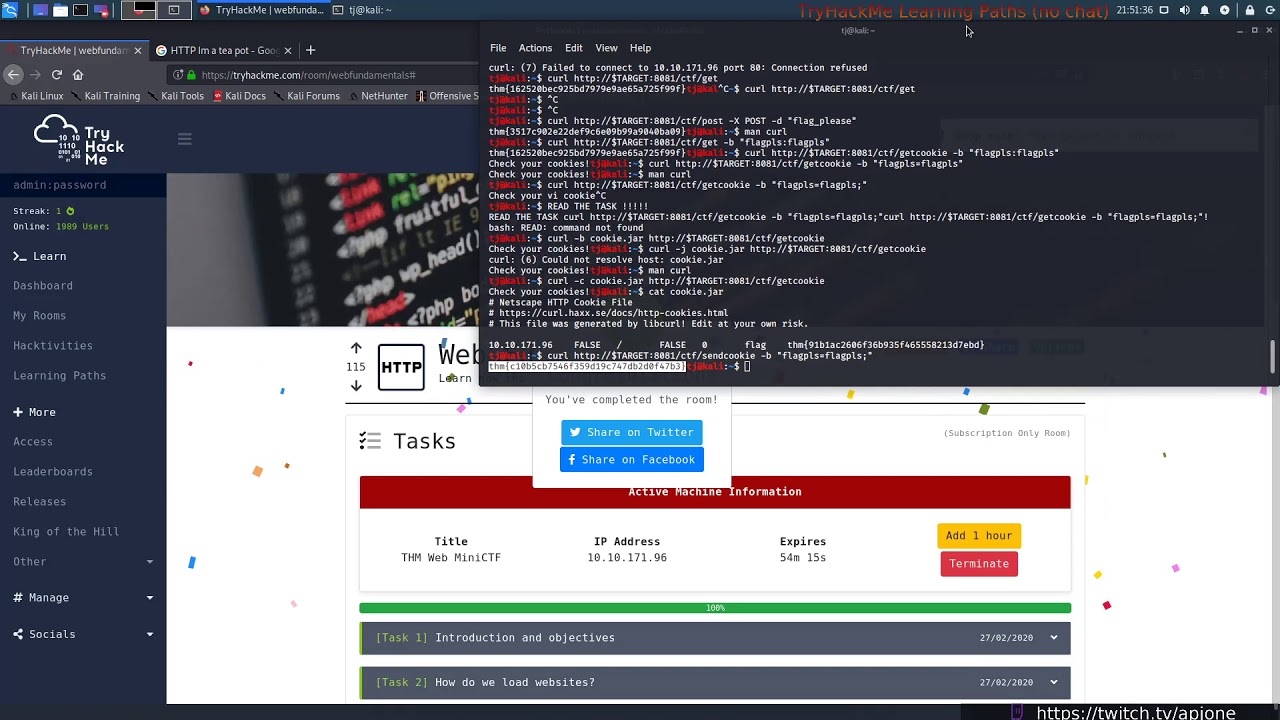Click the 100% room progress bar
This screenshot has height=720, width=1280.
[x=715, y=608]
